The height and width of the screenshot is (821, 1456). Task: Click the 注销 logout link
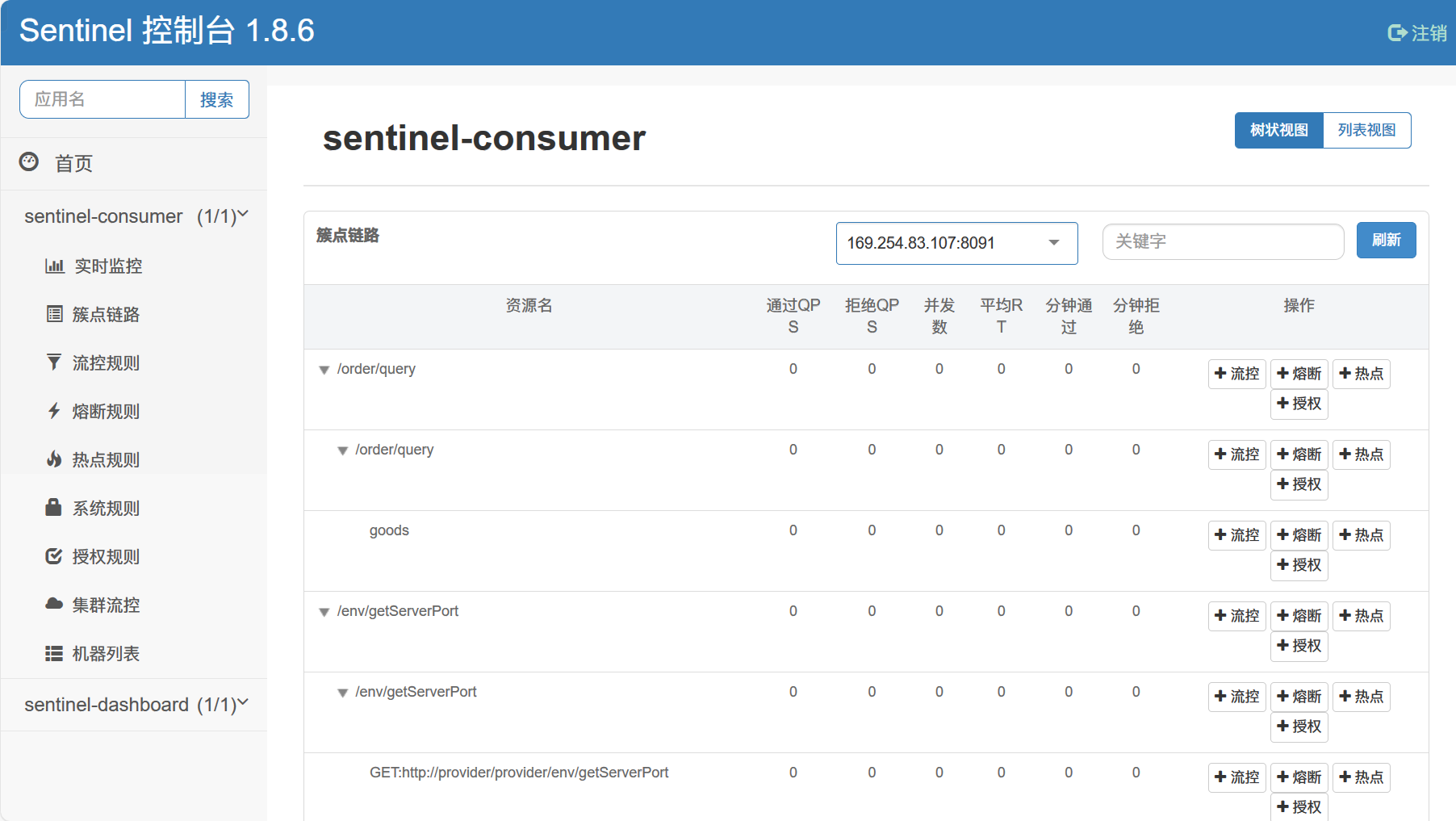(1417, 33)
